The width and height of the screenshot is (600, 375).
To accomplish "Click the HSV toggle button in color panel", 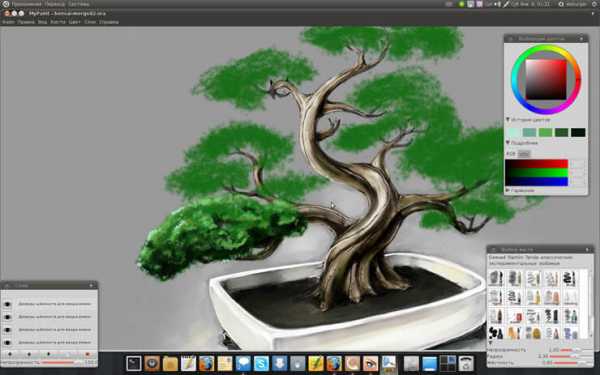I will 524,154.
